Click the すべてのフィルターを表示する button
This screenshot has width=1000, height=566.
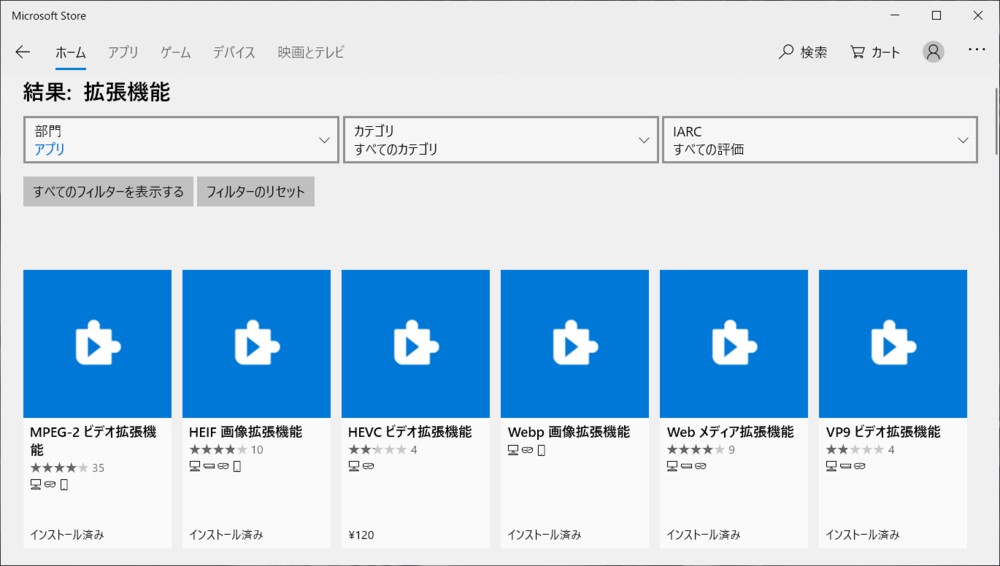[x=108, y=191]
